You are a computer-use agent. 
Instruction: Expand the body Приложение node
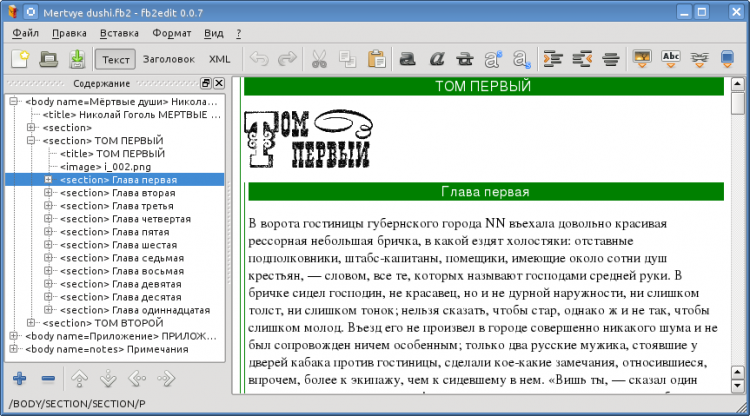coord(14,336)
